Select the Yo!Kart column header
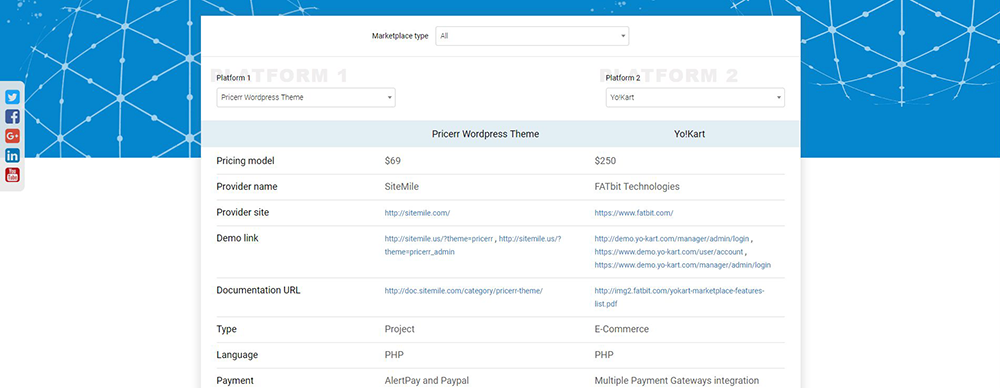Viewport: 1000px width, 388px height. (x=689, y=134)
